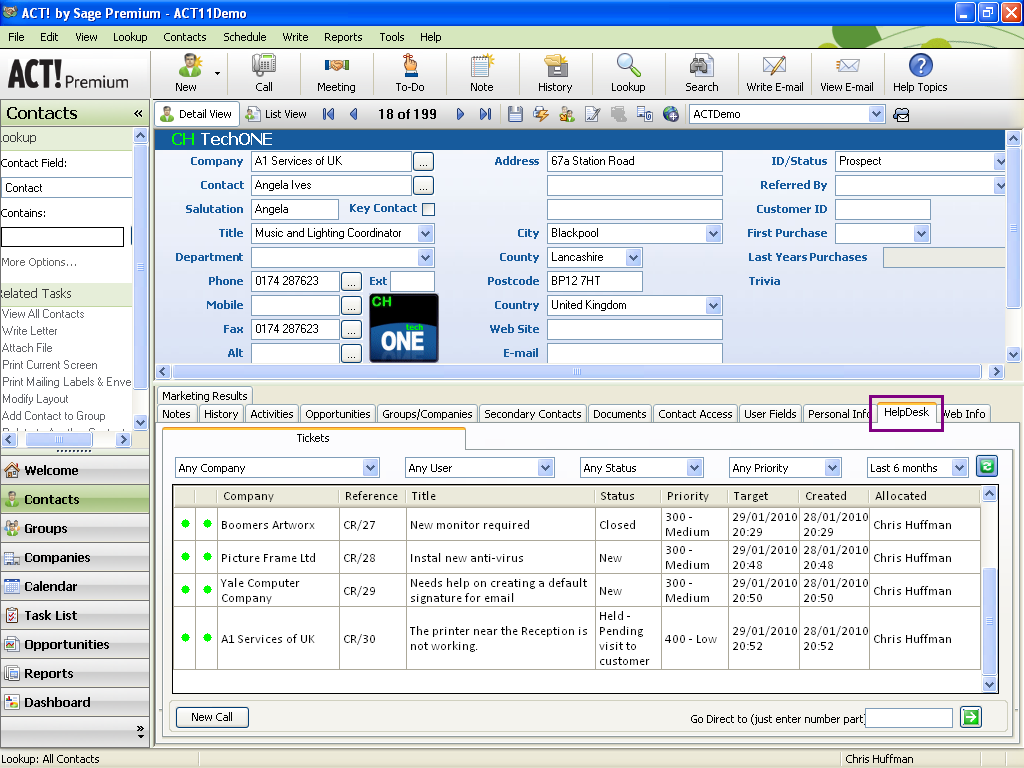Click the Company field browse button
Screen dimensions: 1024x768
coord(423,161)
